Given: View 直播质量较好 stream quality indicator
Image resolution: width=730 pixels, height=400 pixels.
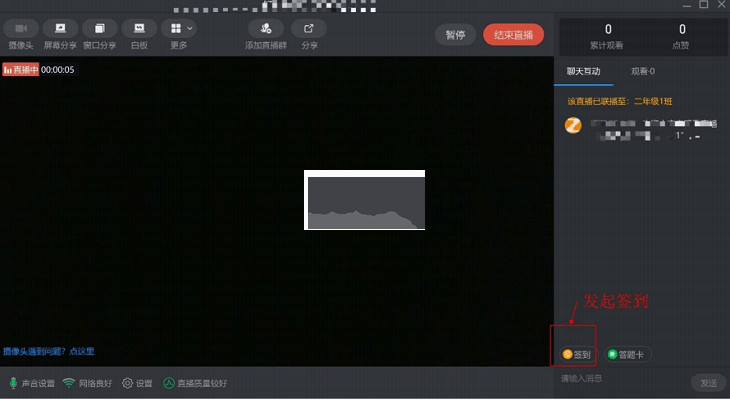Looking at the screenshot, I should [195, 383].
